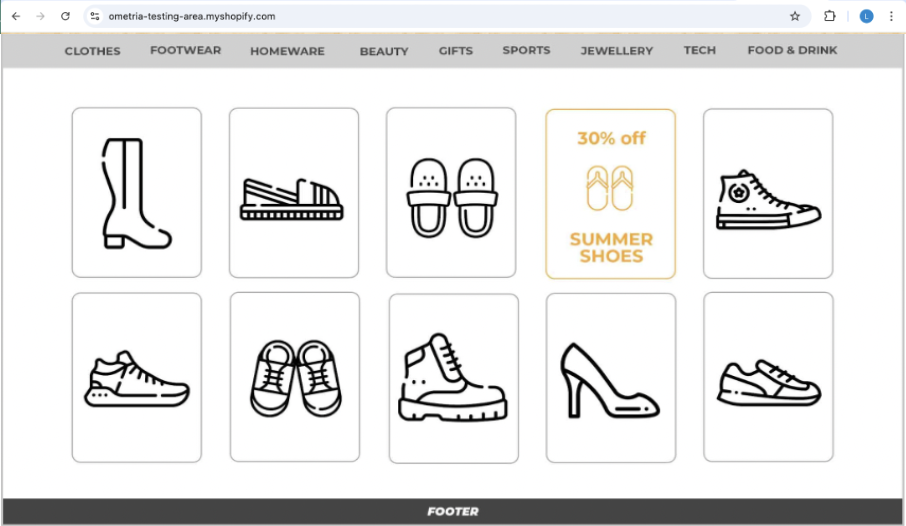Open the HOMEWARE category
906x526 pixels.
[287, 51]
